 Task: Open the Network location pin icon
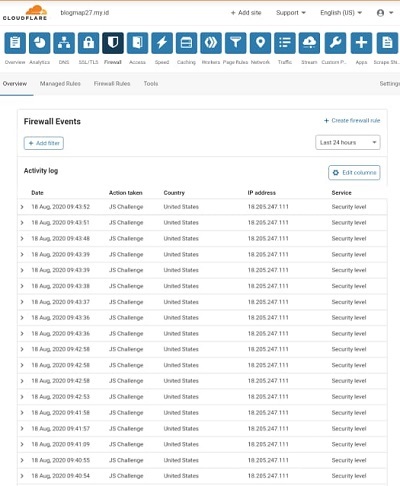tap(260, 43)
